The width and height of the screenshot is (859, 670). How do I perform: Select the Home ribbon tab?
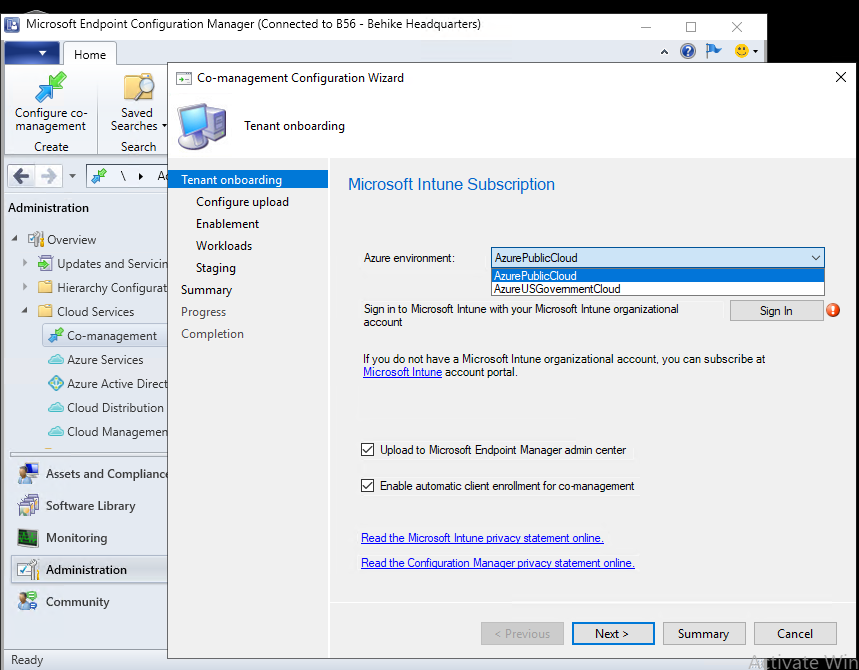(x=90, y=55)
